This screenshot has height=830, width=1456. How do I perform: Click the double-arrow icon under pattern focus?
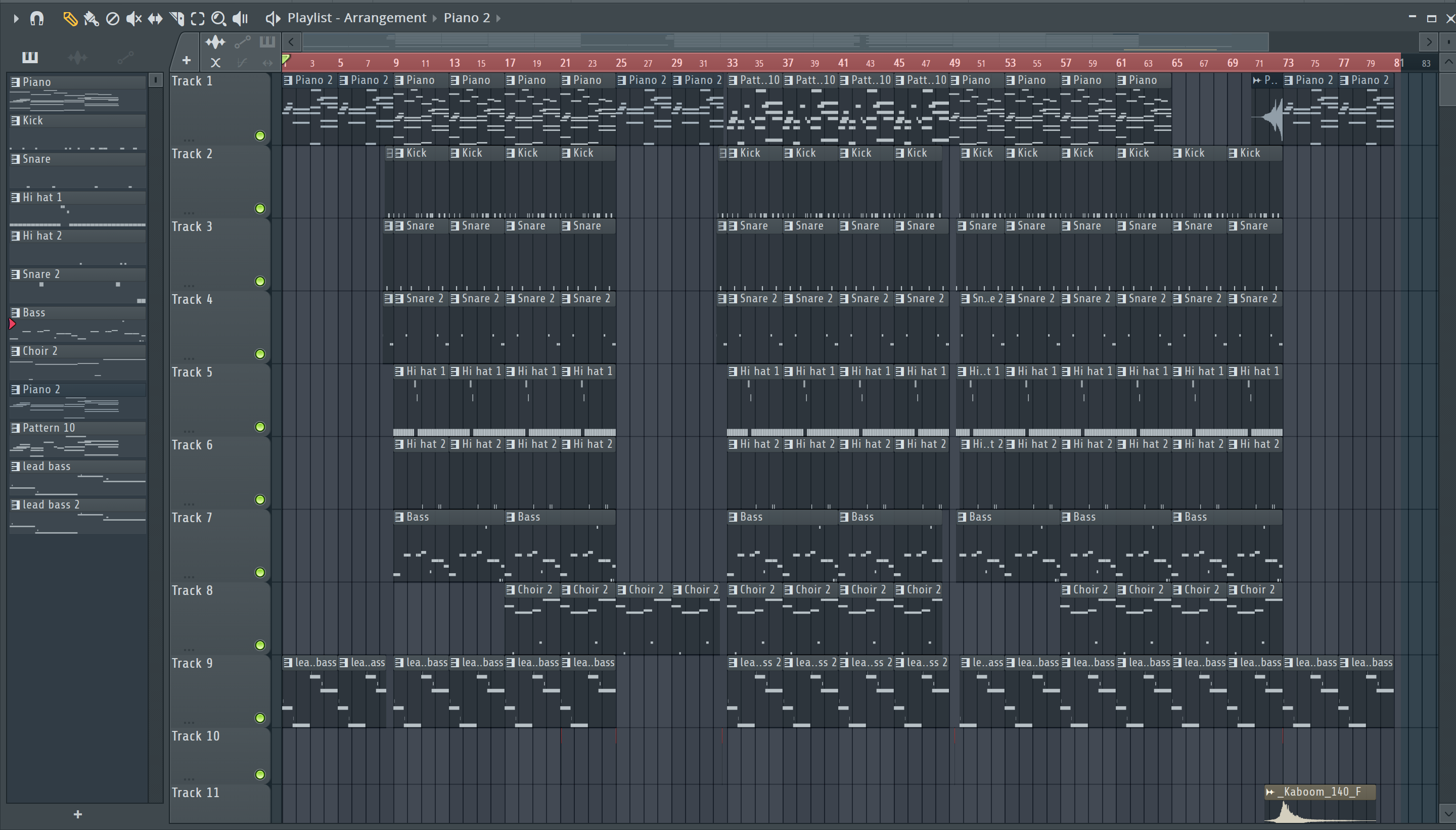[267, 63]
